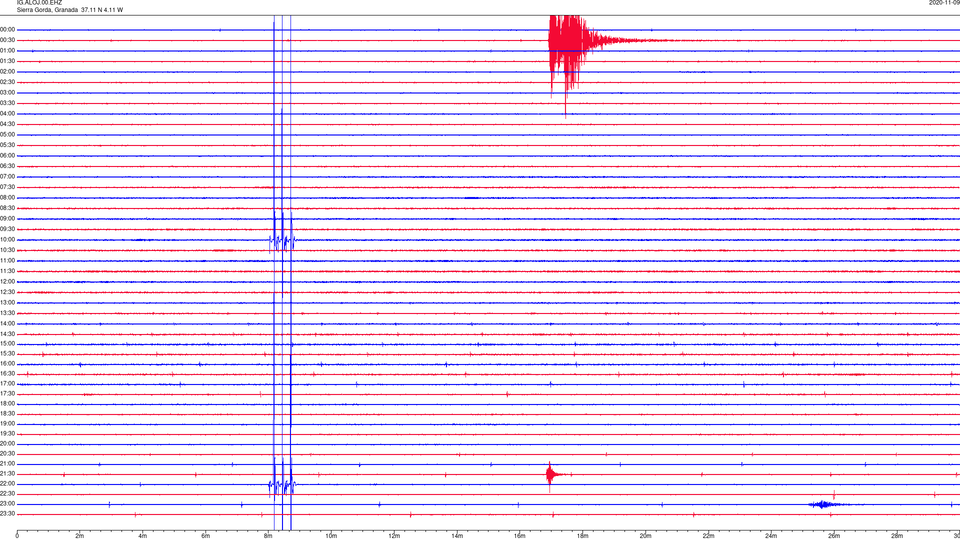Screen dimensions: 960x540
Task: Click the 28m tick label on time axis
Action: (x=897, y=536)
